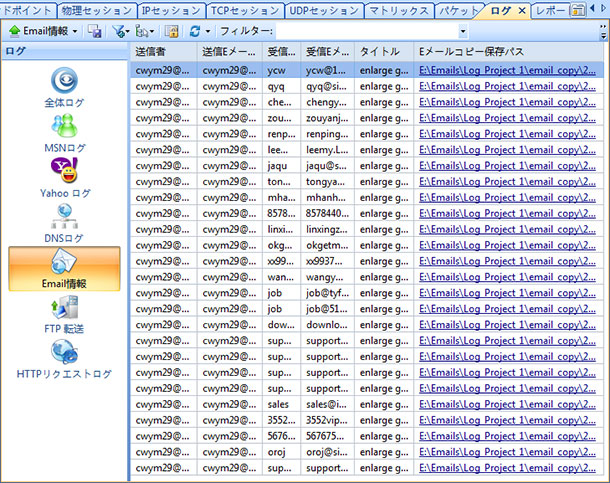Show the DNSログ log
The image size is (610, 483).
click(x=65, y=223)
